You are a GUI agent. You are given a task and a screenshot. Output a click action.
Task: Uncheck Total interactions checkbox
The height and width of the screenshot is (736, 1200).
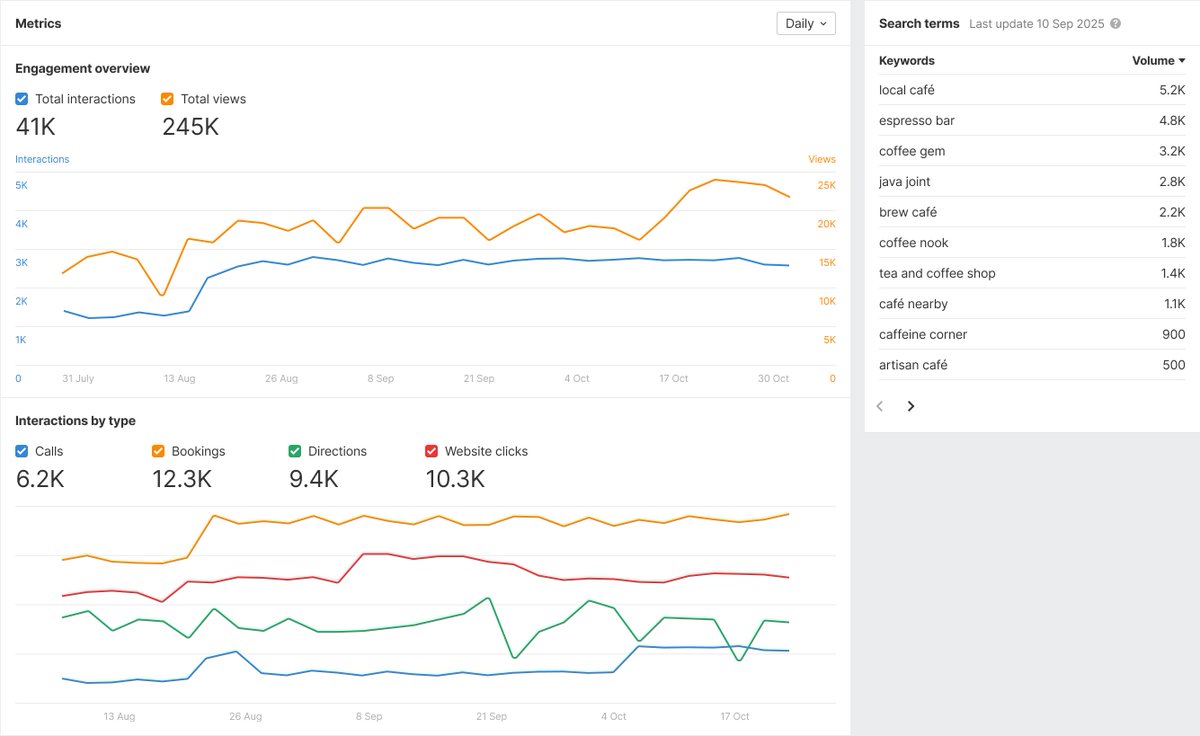[x=22, y=99]
